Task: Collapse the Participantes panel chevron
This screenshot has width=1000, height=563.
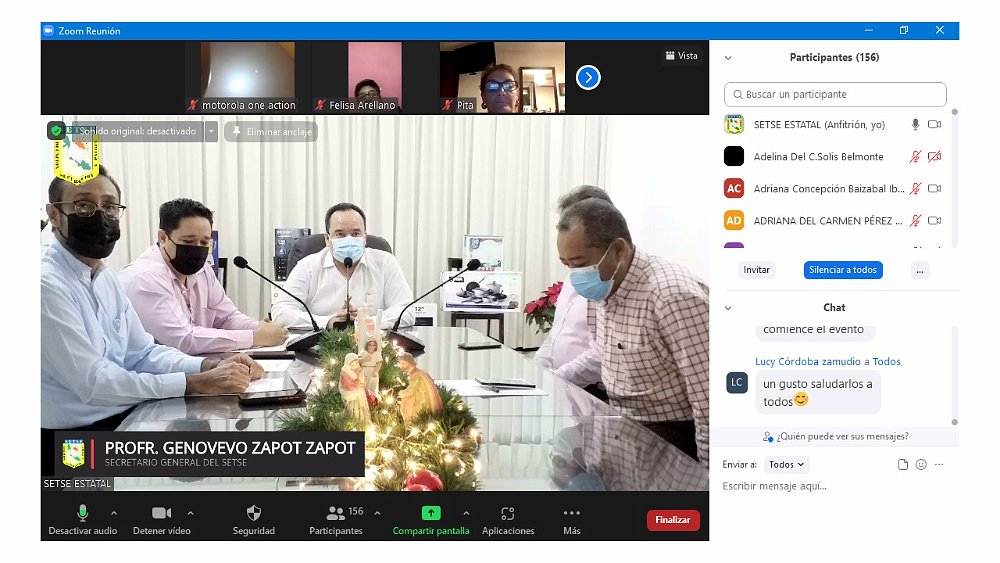Action: click(728, 58)
